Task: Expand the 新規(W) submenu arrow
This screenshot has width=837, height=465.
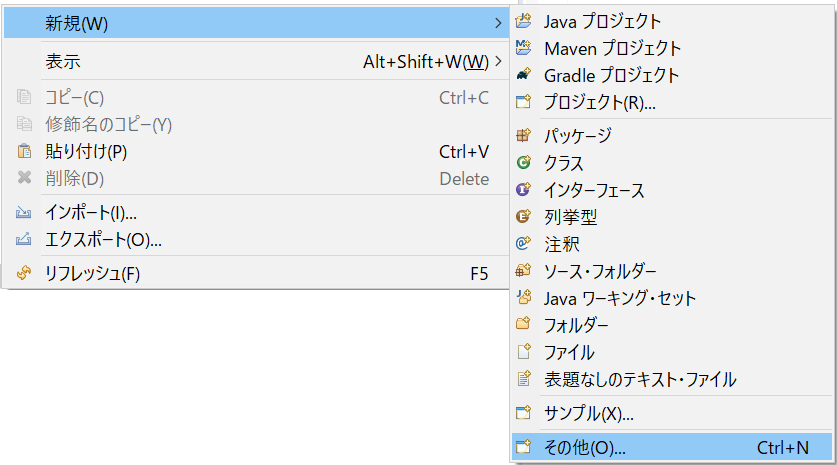Action: coord(498,23)
